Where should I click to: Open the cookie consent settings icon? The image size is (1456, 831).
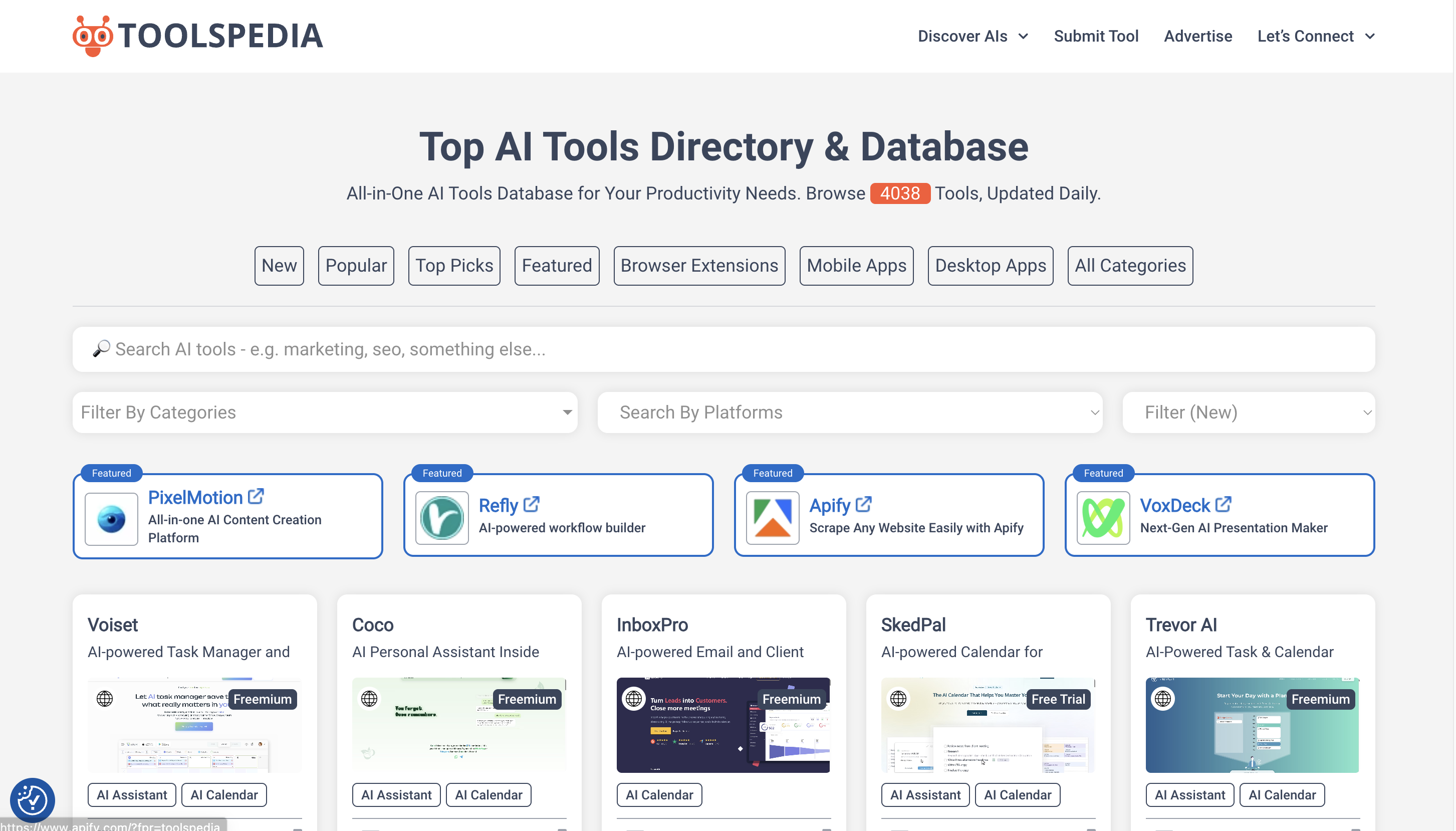click(x=33, y=800)
